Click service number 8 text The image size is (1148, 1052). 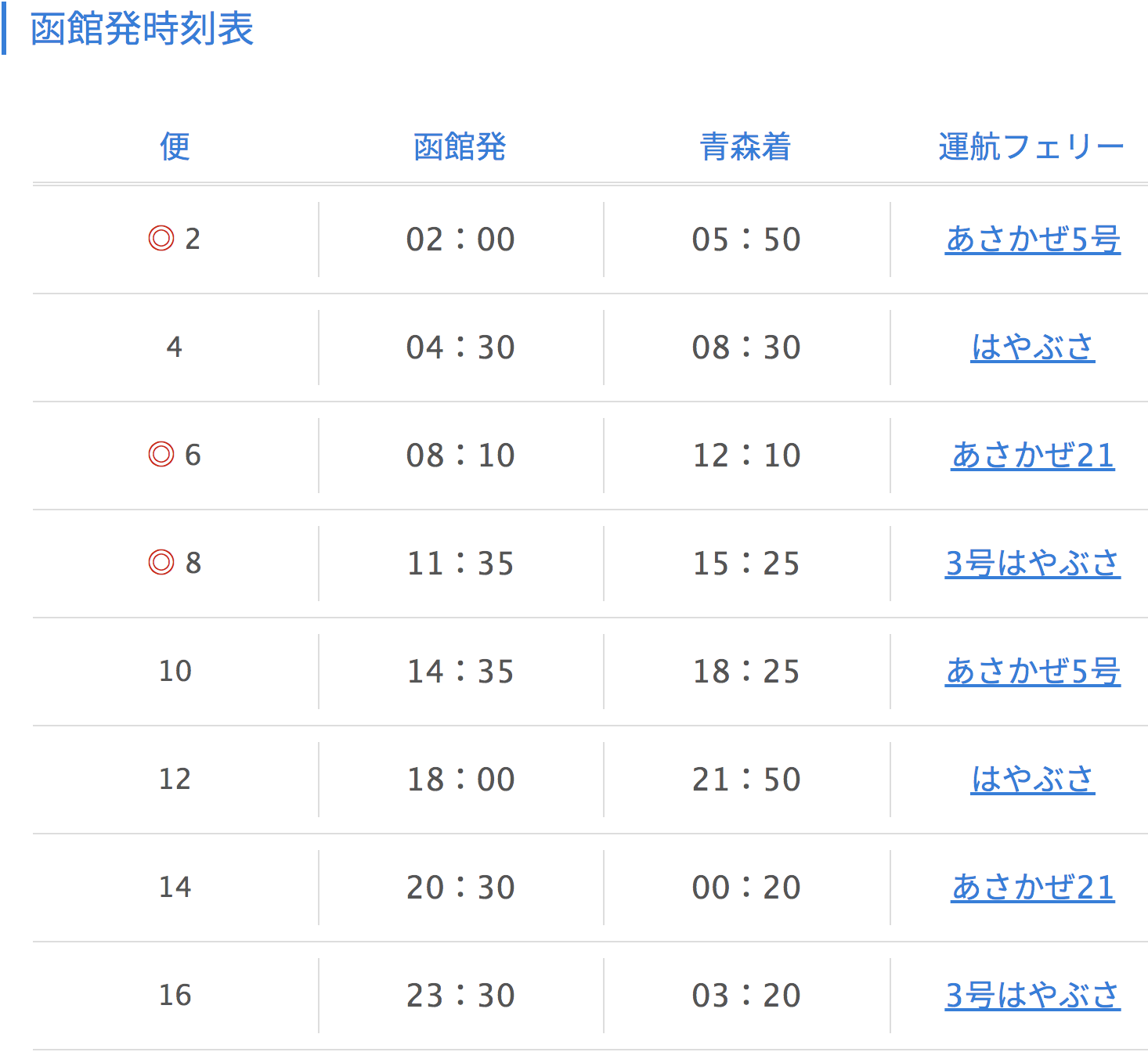193,563
